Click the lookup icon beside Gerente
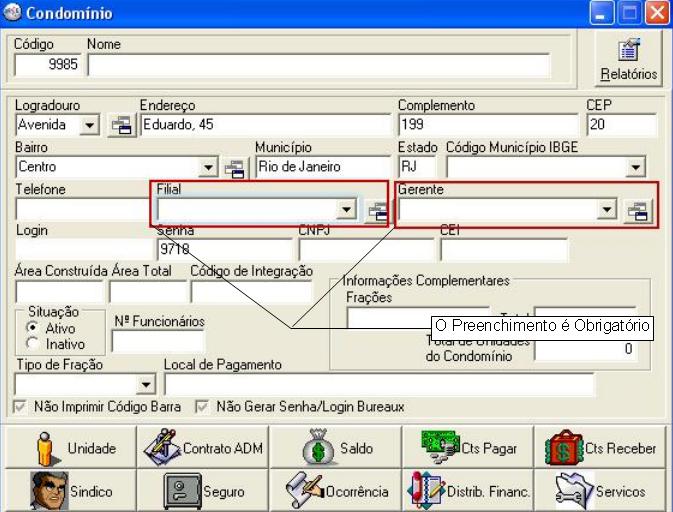Image resolution: width=673 pixels, height=512 pixels. (x=637, y=210)
